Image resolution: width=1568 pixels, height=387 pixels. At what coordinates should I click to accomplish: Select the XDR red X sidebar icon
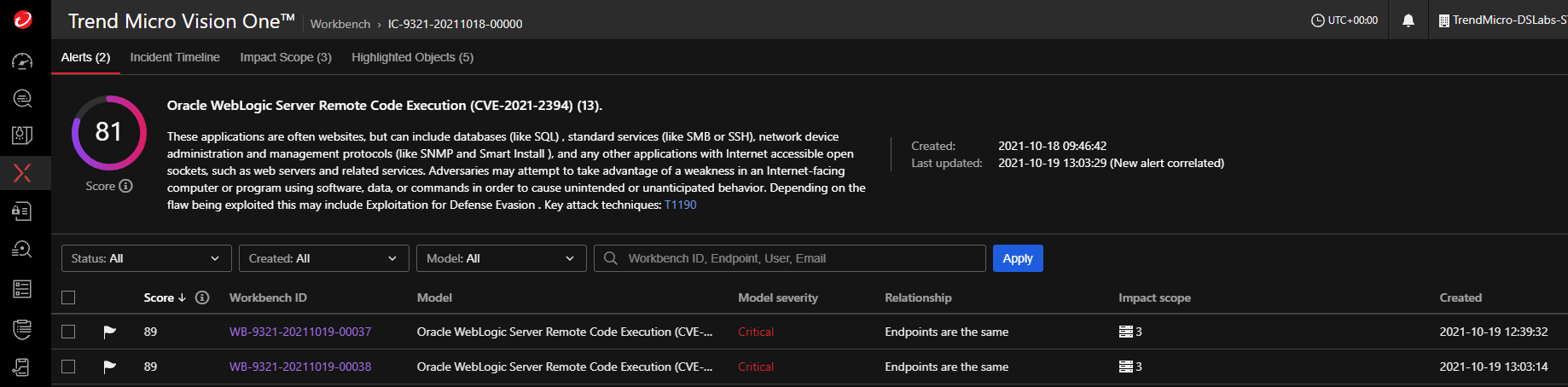[23, 173]
